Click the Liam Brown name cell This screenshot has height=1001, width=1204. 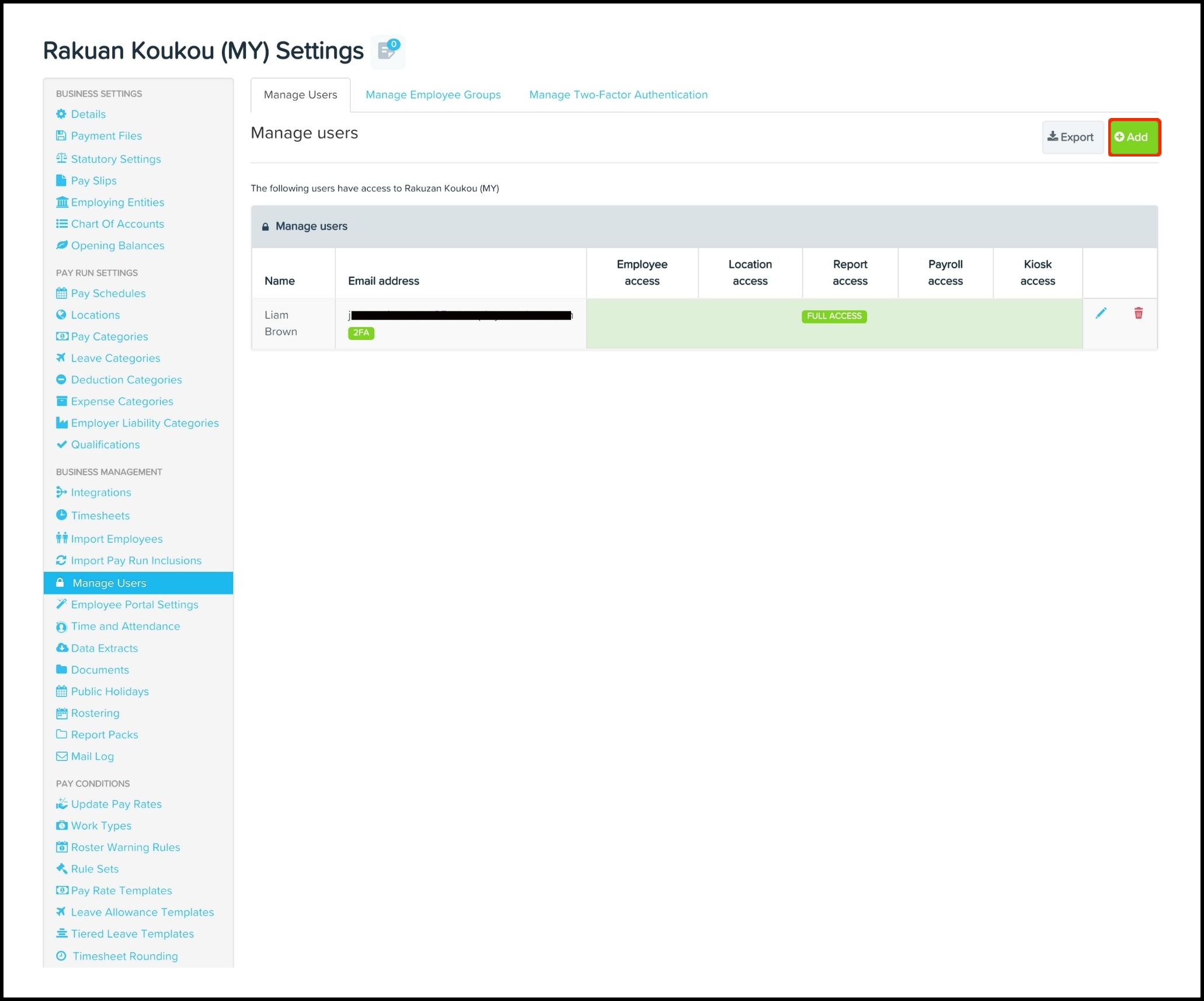(x=293, y=324)
